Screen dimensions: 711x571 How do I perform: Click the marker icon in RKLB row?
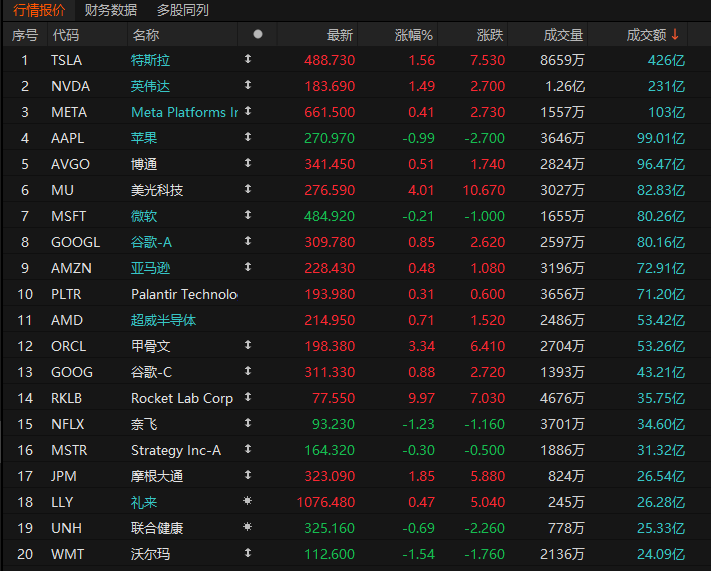click(248, 397)
